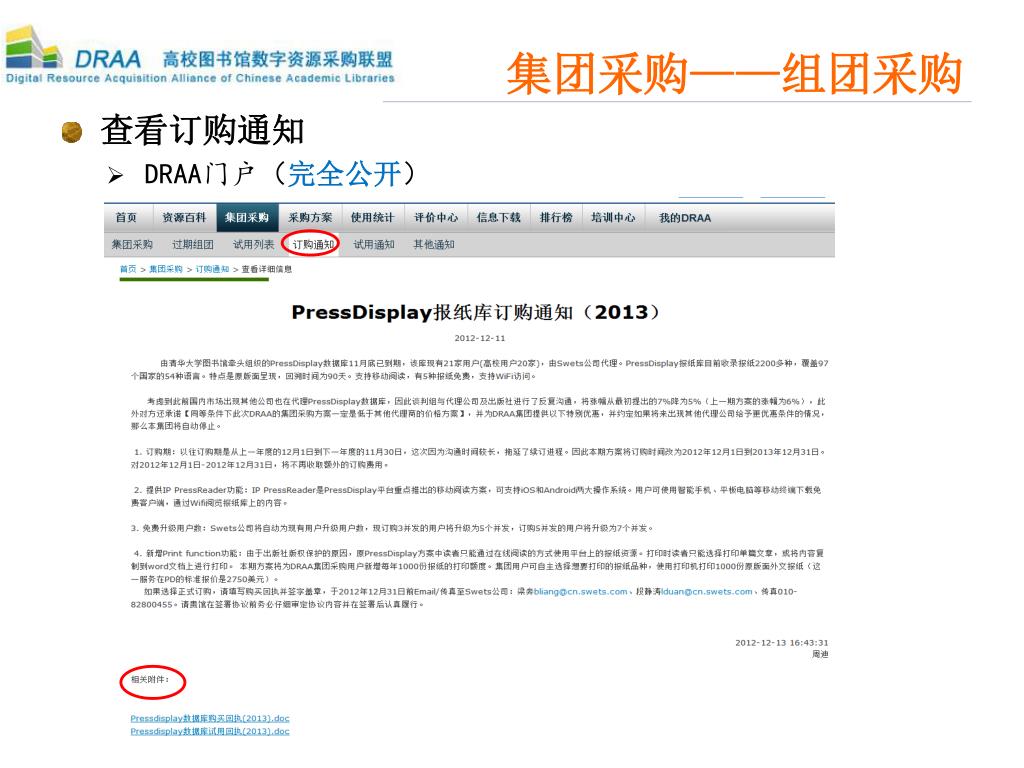
Task: Download Pressdisplay数据库试用回执(2013).doc attachment
Action: point(210,731)
